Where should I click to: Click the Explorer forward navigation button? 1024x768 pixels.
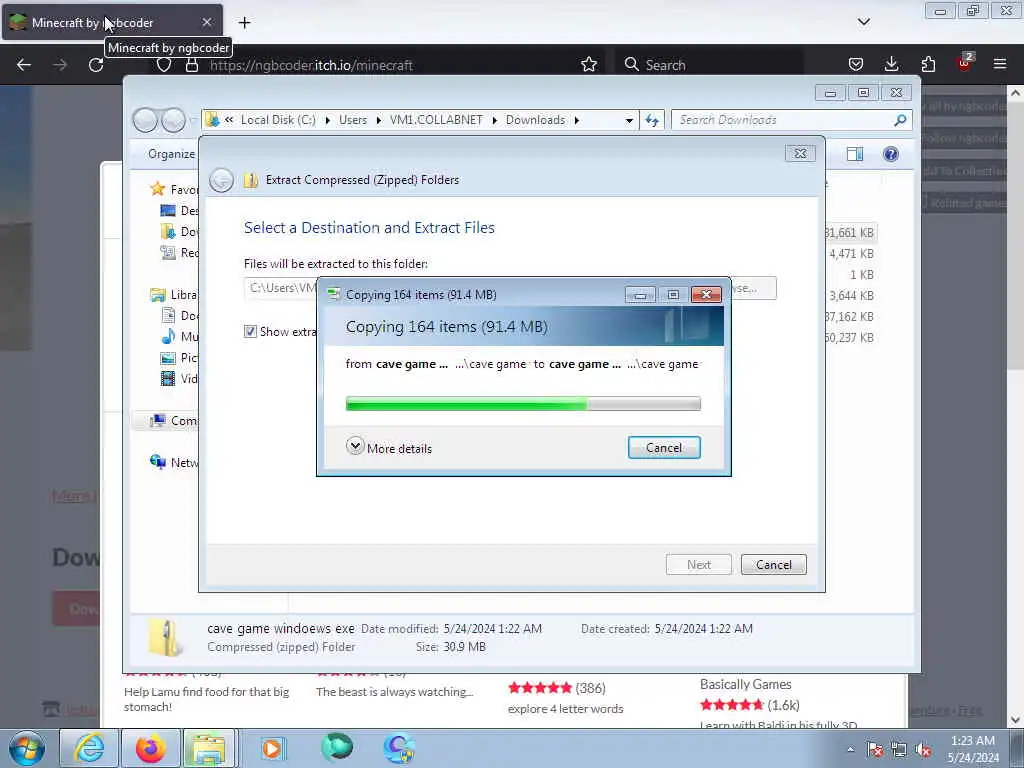tap(173, 120)
